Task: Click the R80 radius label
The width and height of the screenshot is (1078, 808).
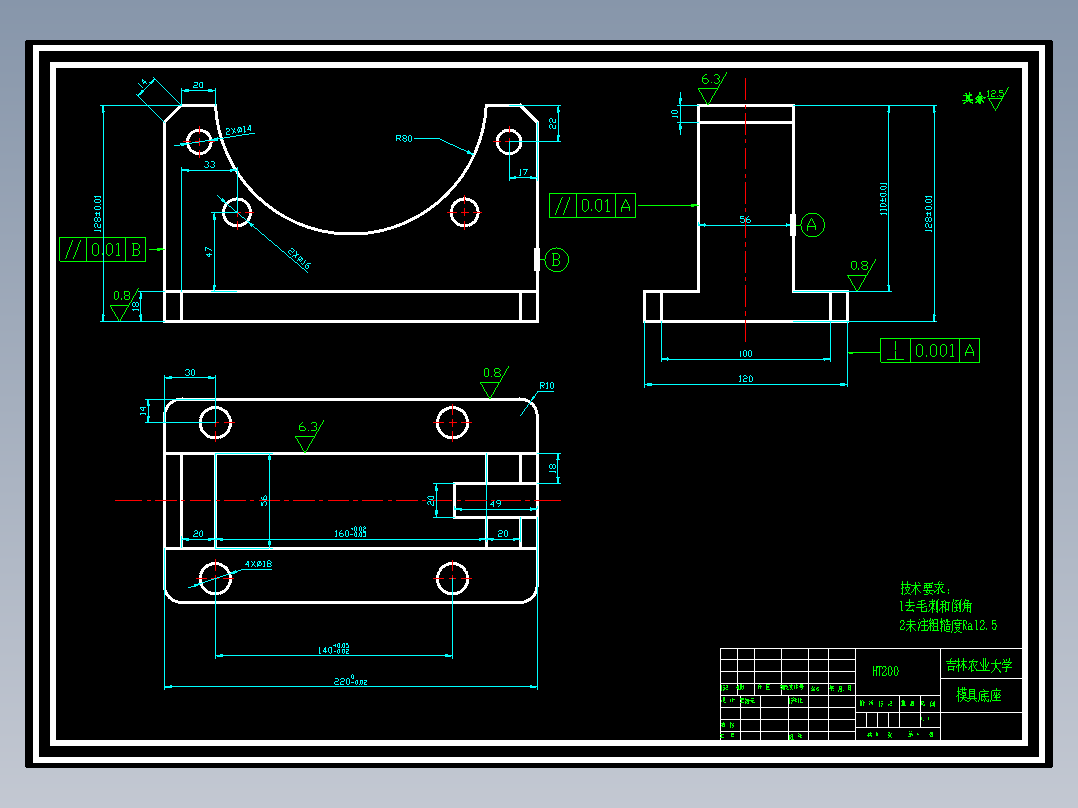Action: point(404,138)
